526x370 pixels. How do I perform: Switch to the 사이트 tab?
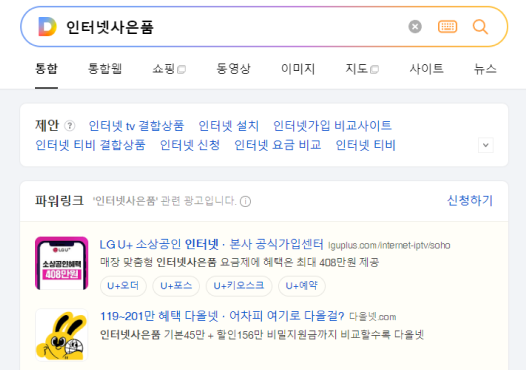pyautogui.click(x=426, y=69)
